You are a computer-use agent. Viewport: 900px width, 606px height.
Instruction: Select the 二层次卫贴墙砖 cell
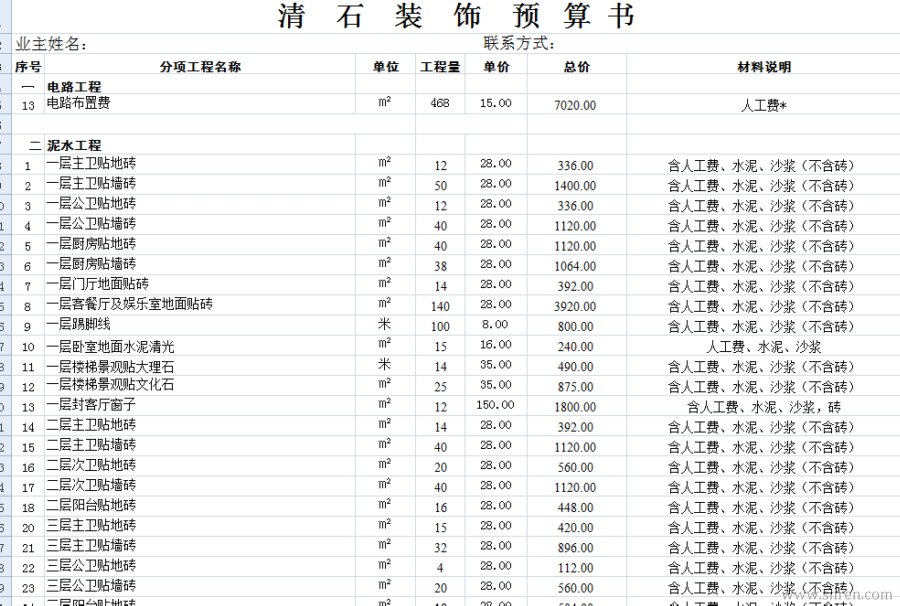(200, 486)
